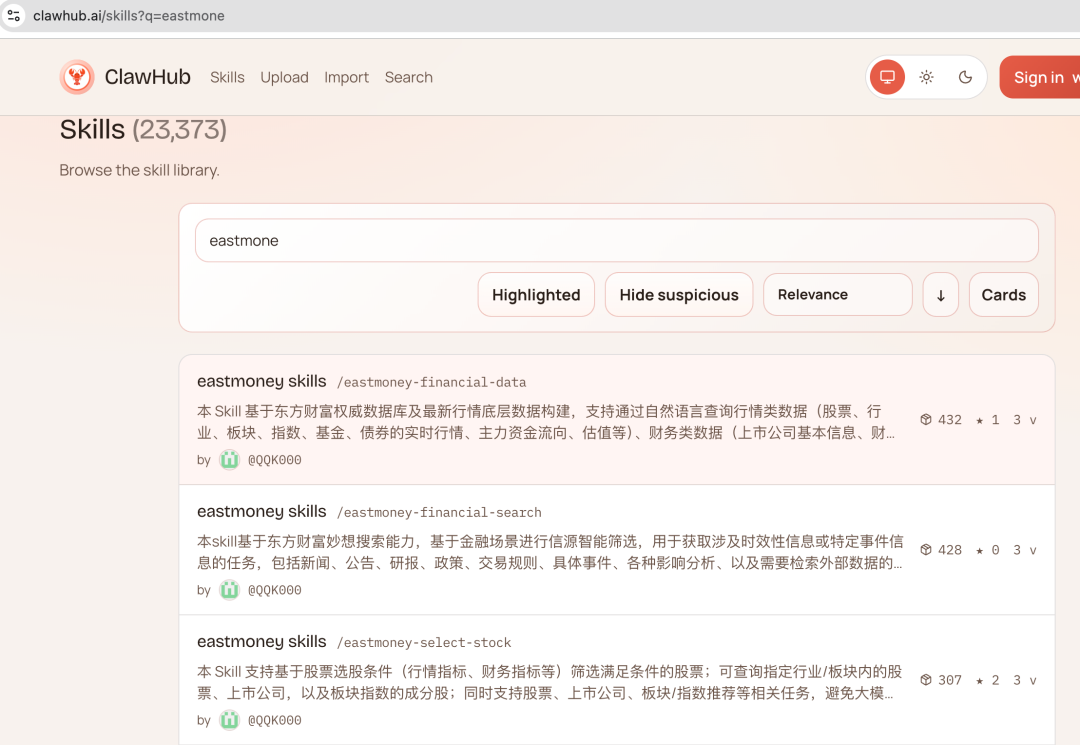
Task: Click the star icon on eastmoney-financial-search
Action: (x=979, y=550)
